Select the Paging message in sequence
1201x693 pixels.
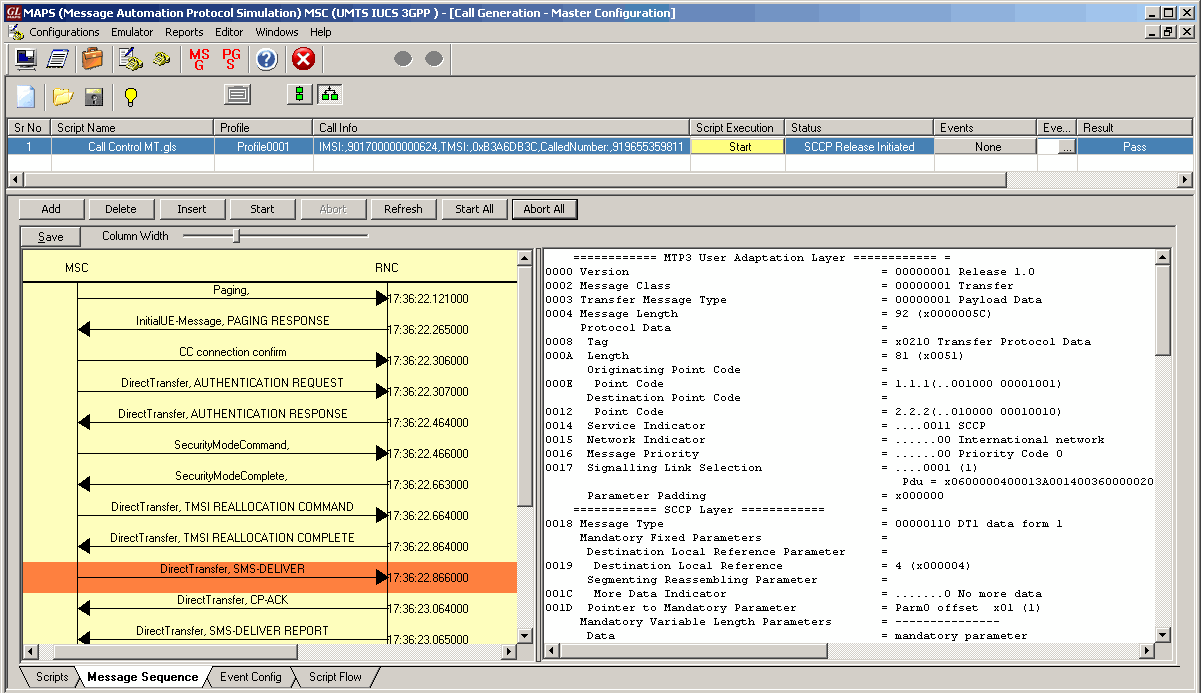231,290
